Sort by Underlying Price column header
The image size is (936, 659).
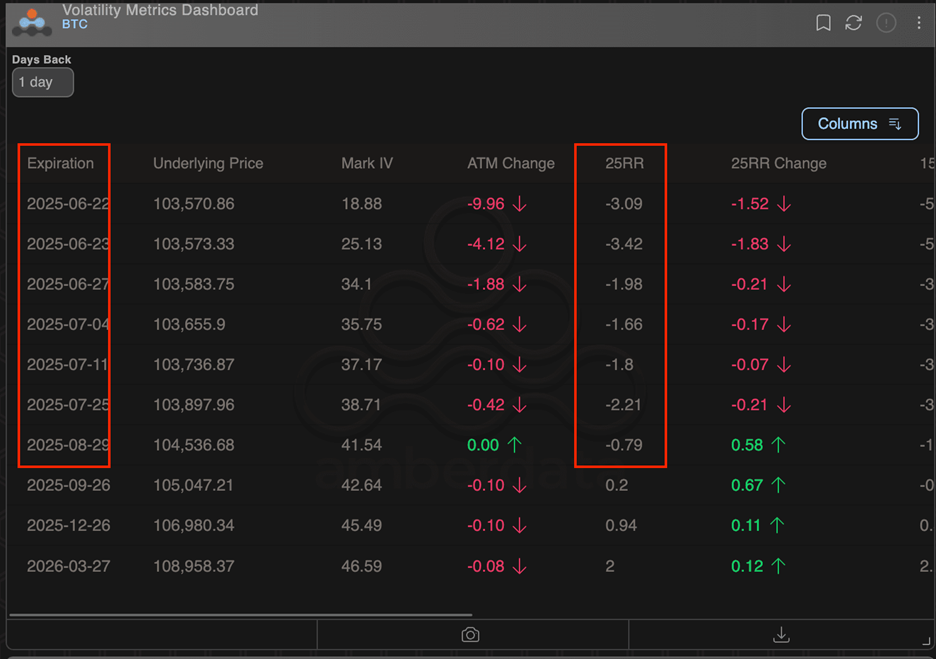(208, 163)
